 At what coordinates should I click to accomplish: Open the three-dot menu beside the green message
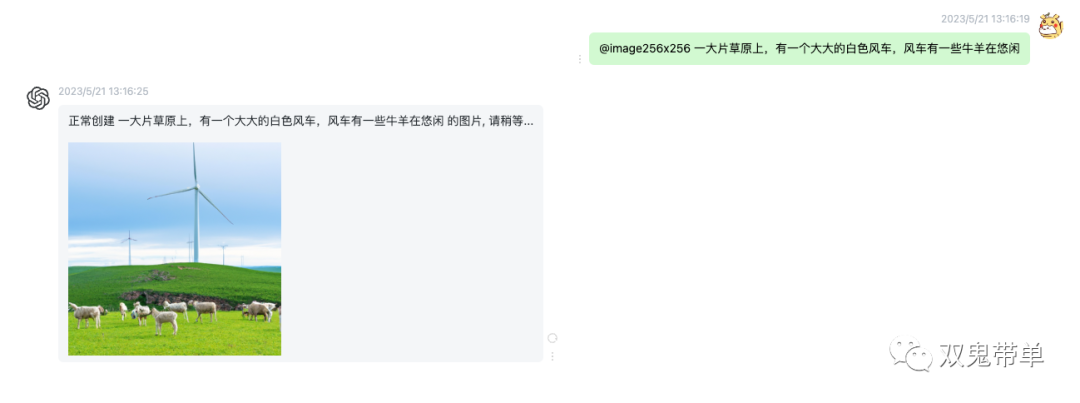click(x=579, y=59)
